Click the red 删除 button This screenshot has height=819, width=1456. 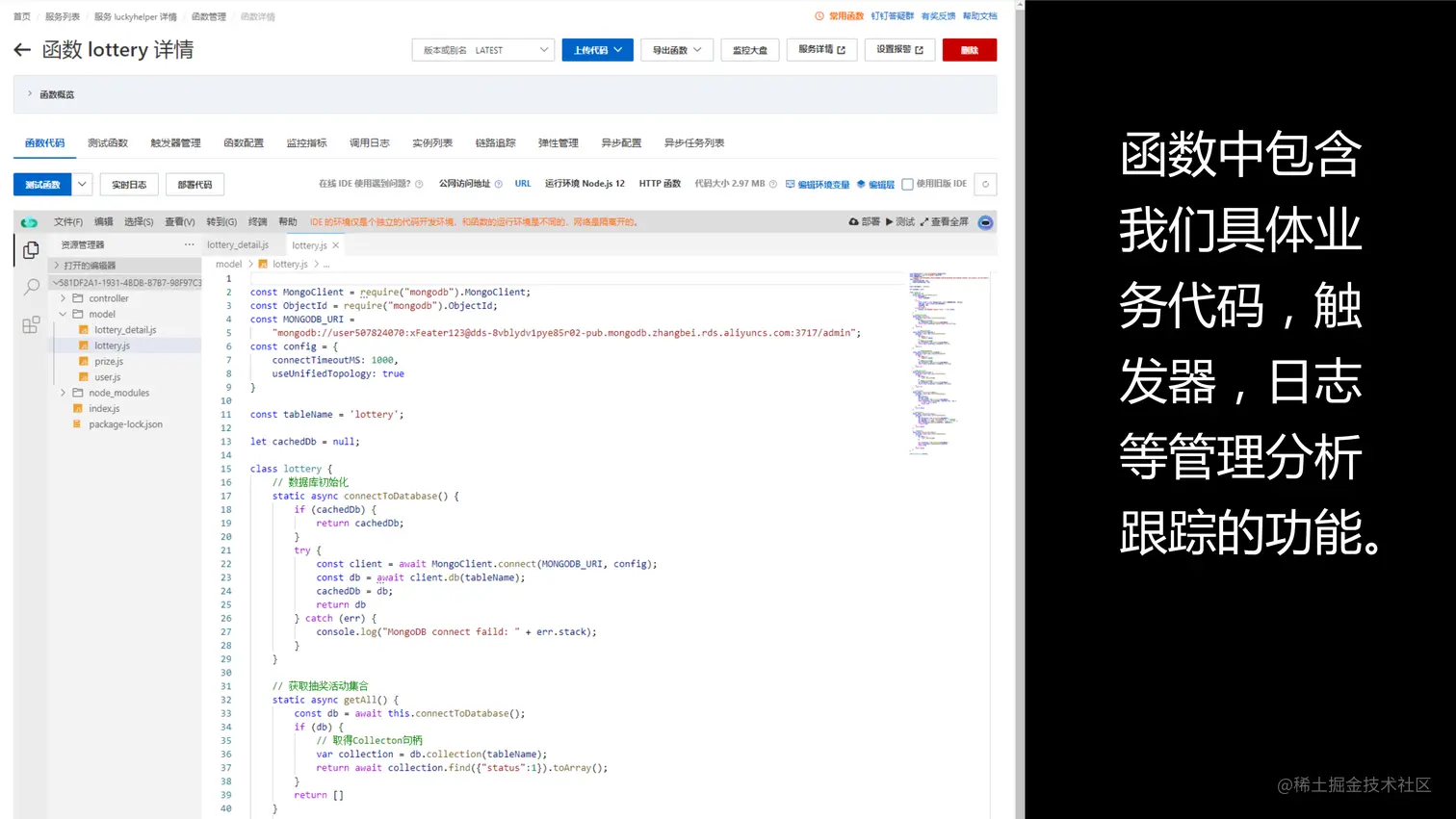click(969, 49)
